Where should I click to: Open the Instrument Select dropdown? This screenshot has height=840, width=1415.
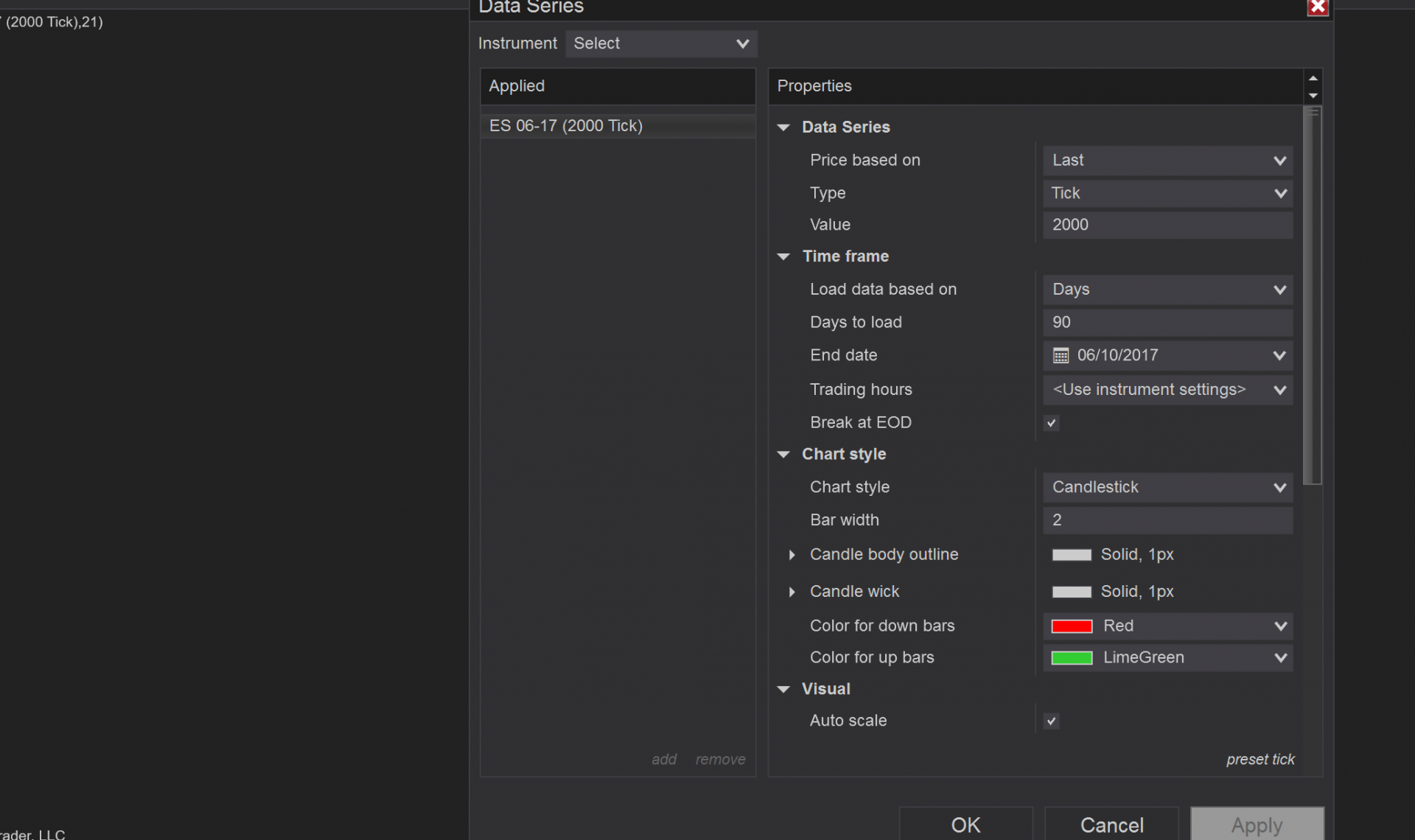661,43
